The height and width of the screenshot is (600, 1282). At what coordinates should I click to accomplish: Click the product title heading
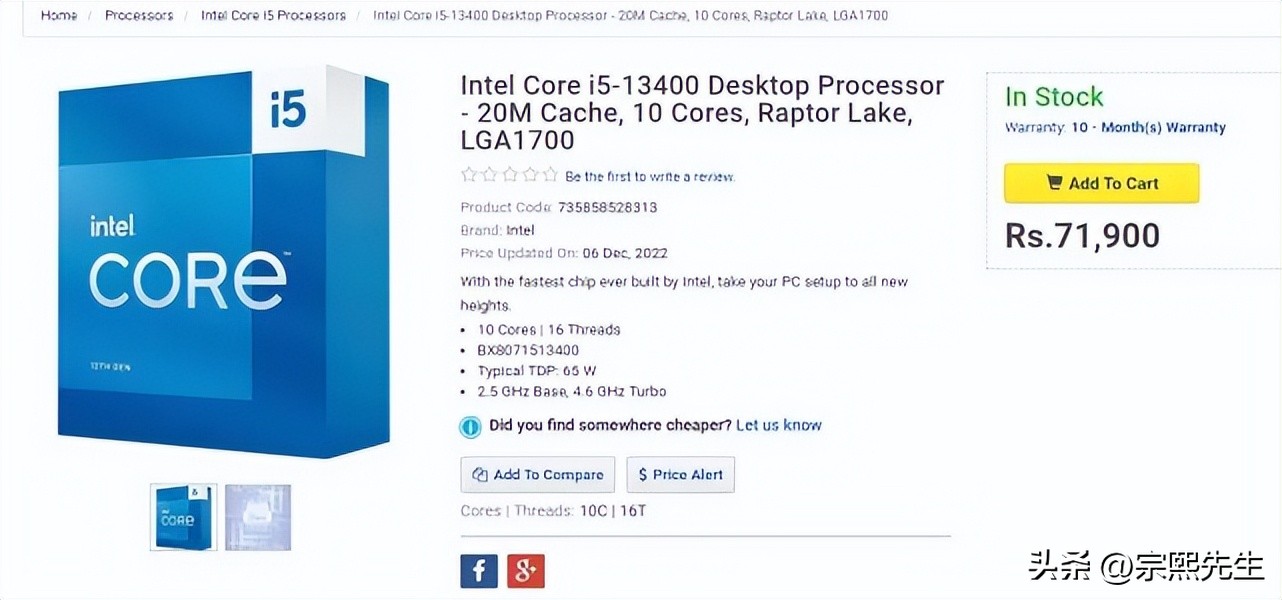coord(701,112)
